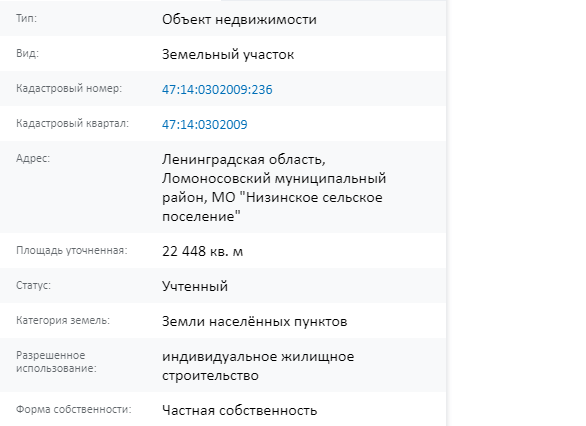The height and width of the screenshot is (426, 586).
Task: Select the value 'Земли населённых пунктов'
Action: pos(255,321)
